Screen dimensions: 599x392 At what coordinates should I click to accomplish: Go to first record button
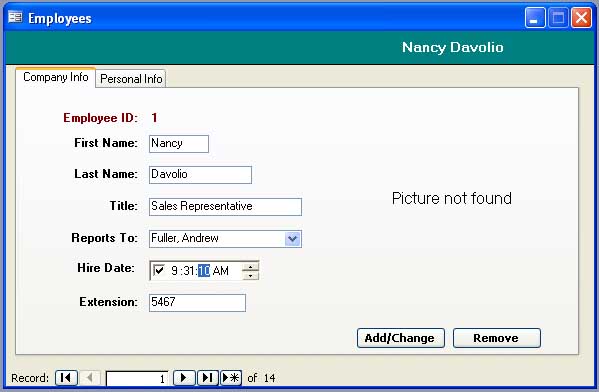(66, 378)
